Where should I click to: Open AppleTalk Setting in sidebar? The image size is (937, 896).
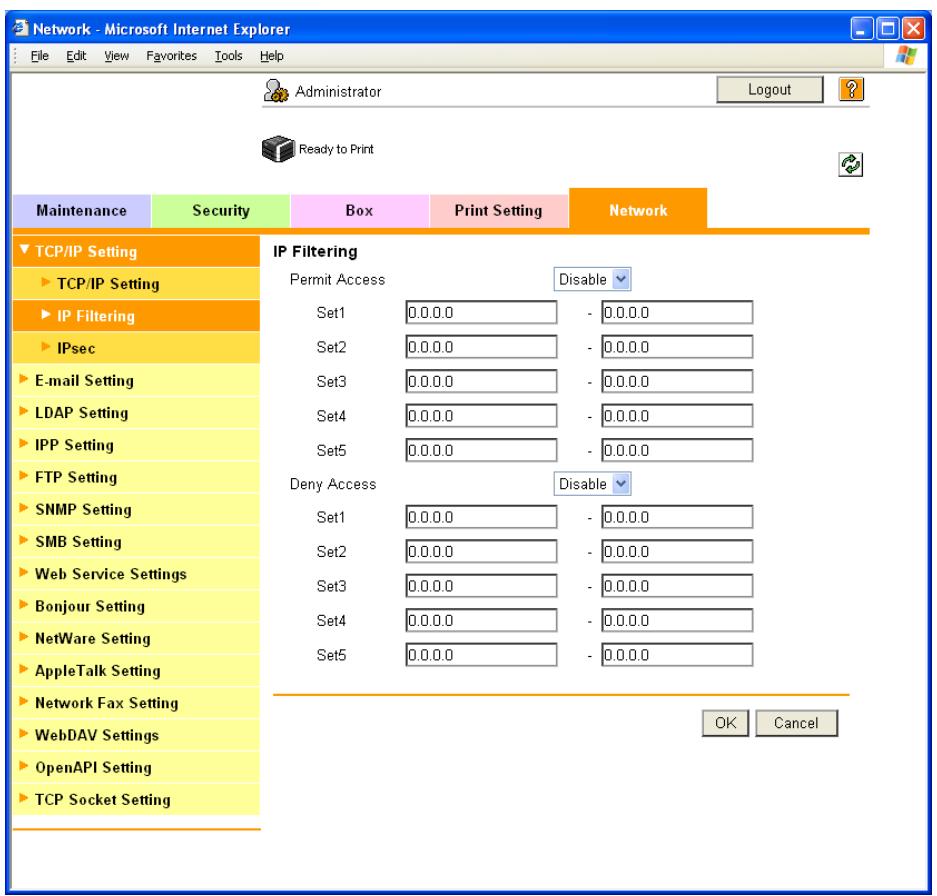136,671
